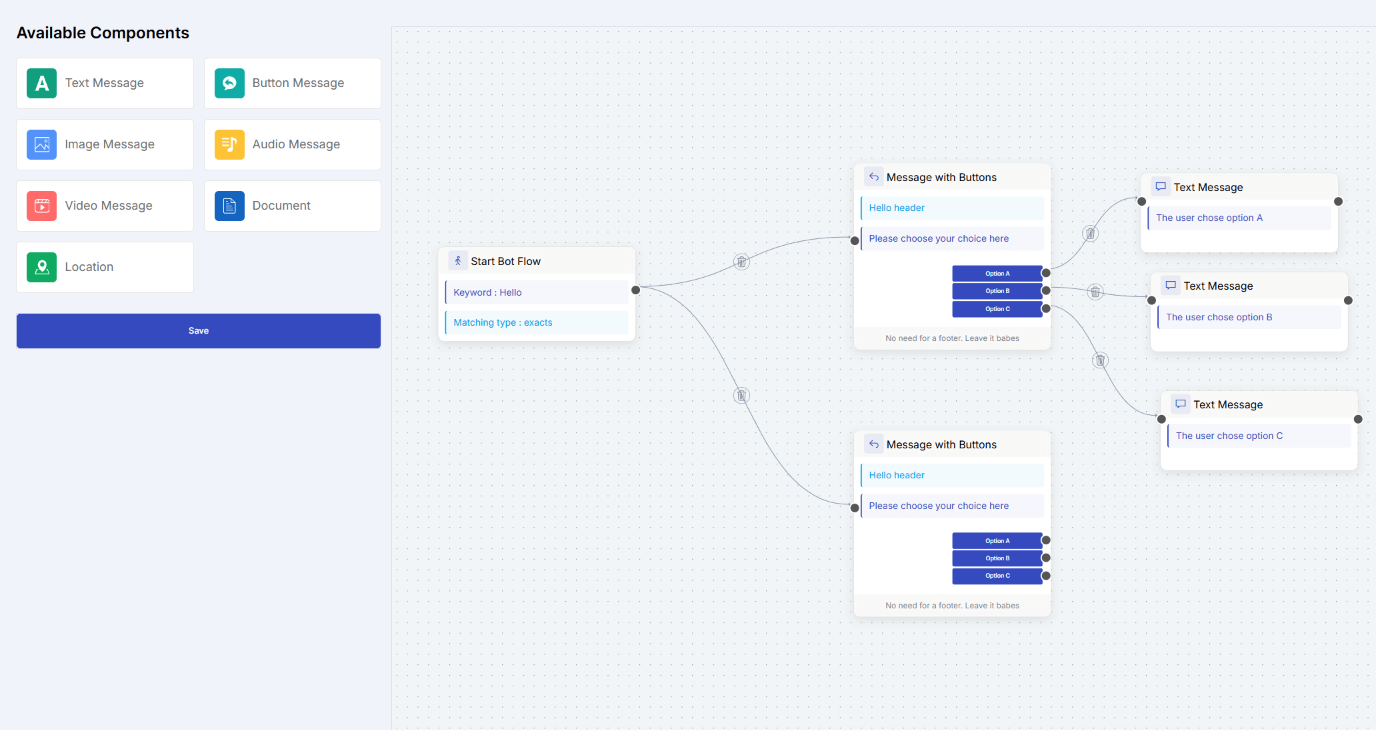Select 'Keyword : Hello' field in Start Bot Flow
Screen dimensions: 1376x730
point(537,292)
